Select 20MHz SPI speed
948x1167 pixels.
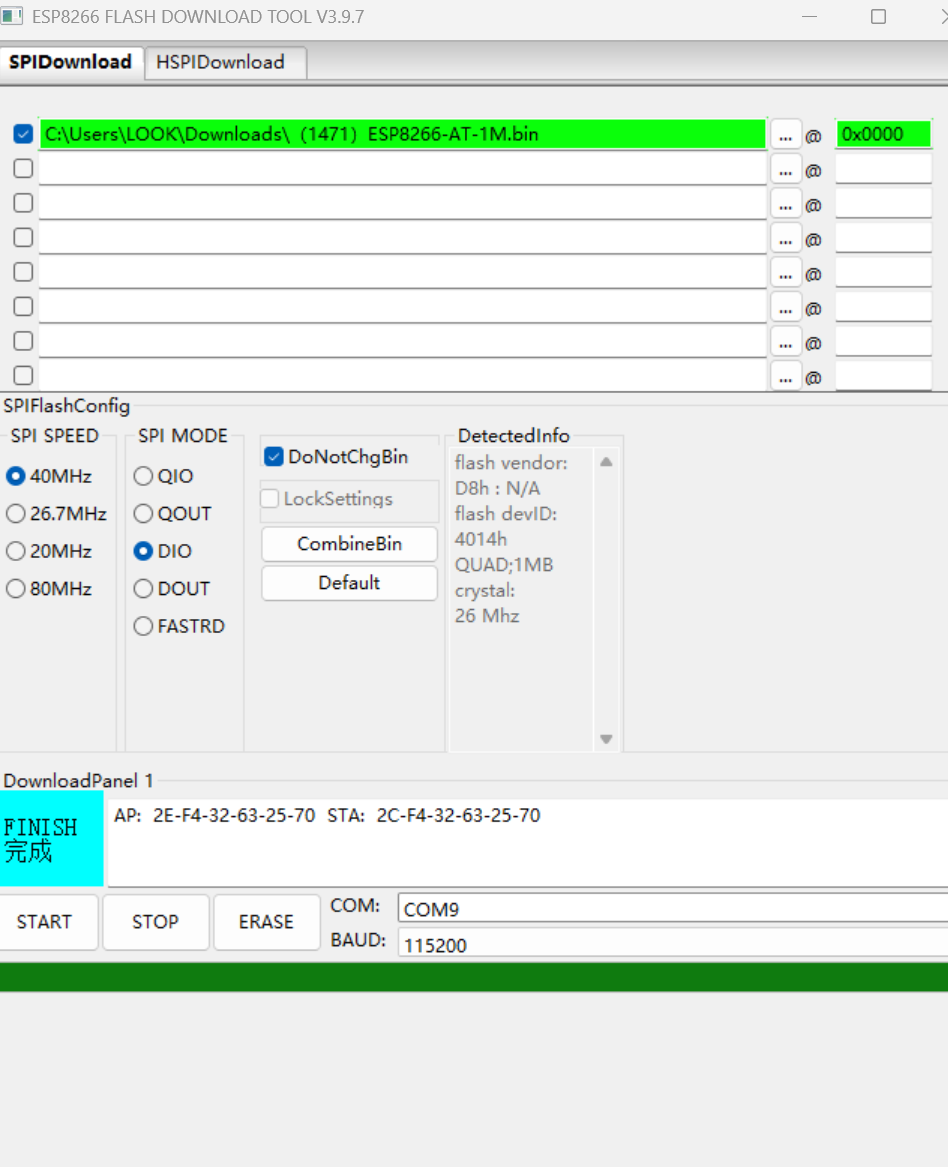[x=48, y=551]
